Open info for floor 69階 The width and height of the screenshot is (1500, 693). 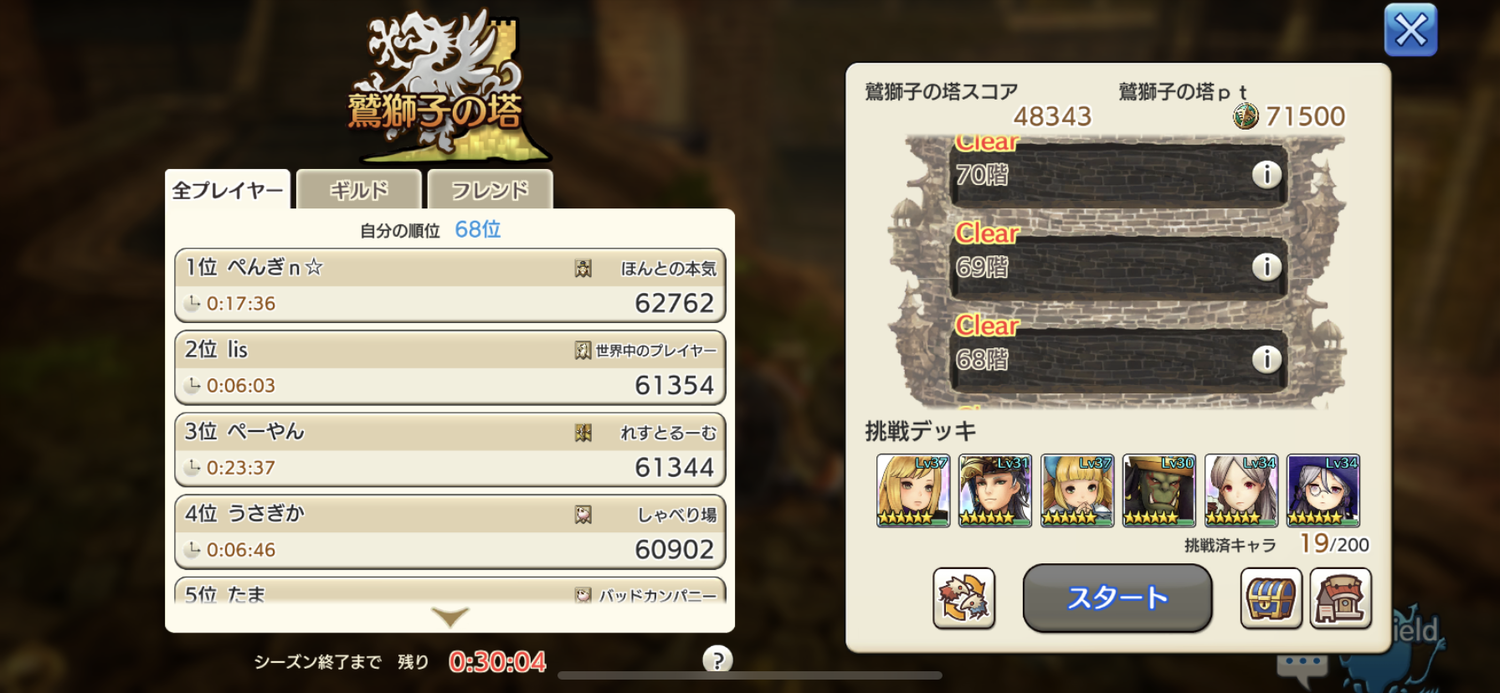click(x=1266, y=267)
